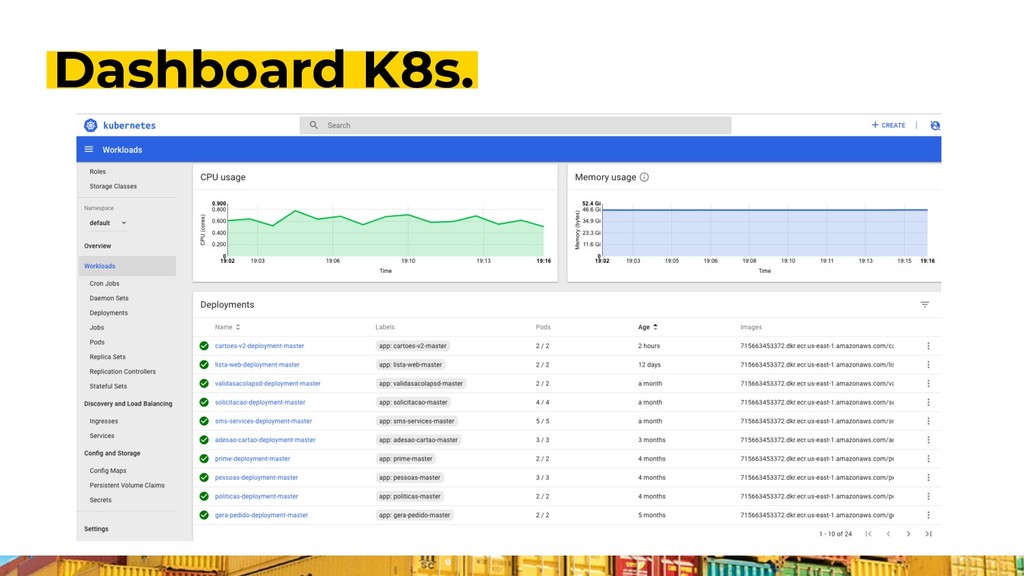Screen dimensions: 1024x576
Task: Open the solicitacao-deployment-master link
Action: pyautogui.click(x=260, y=402)
